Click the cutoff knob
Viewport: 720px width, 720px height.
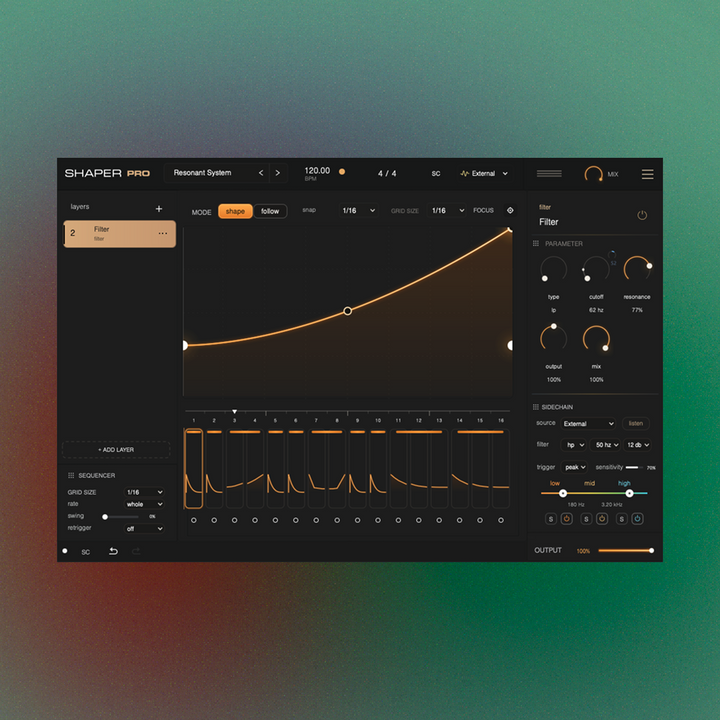[x=596, y=270]
